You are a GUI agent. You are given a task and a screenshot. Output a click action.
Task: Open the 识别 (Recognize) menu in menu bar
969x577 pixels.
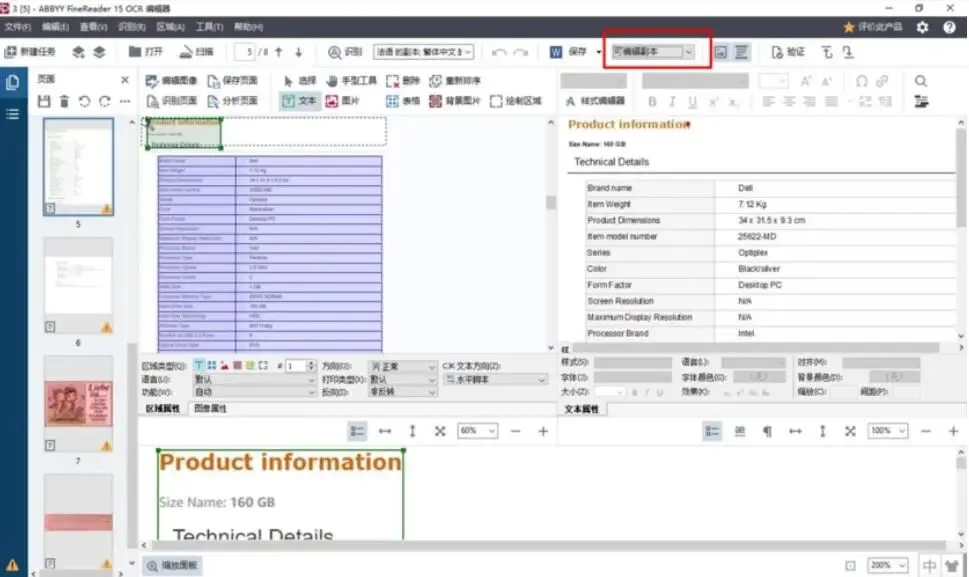click(x=132, y=27)
